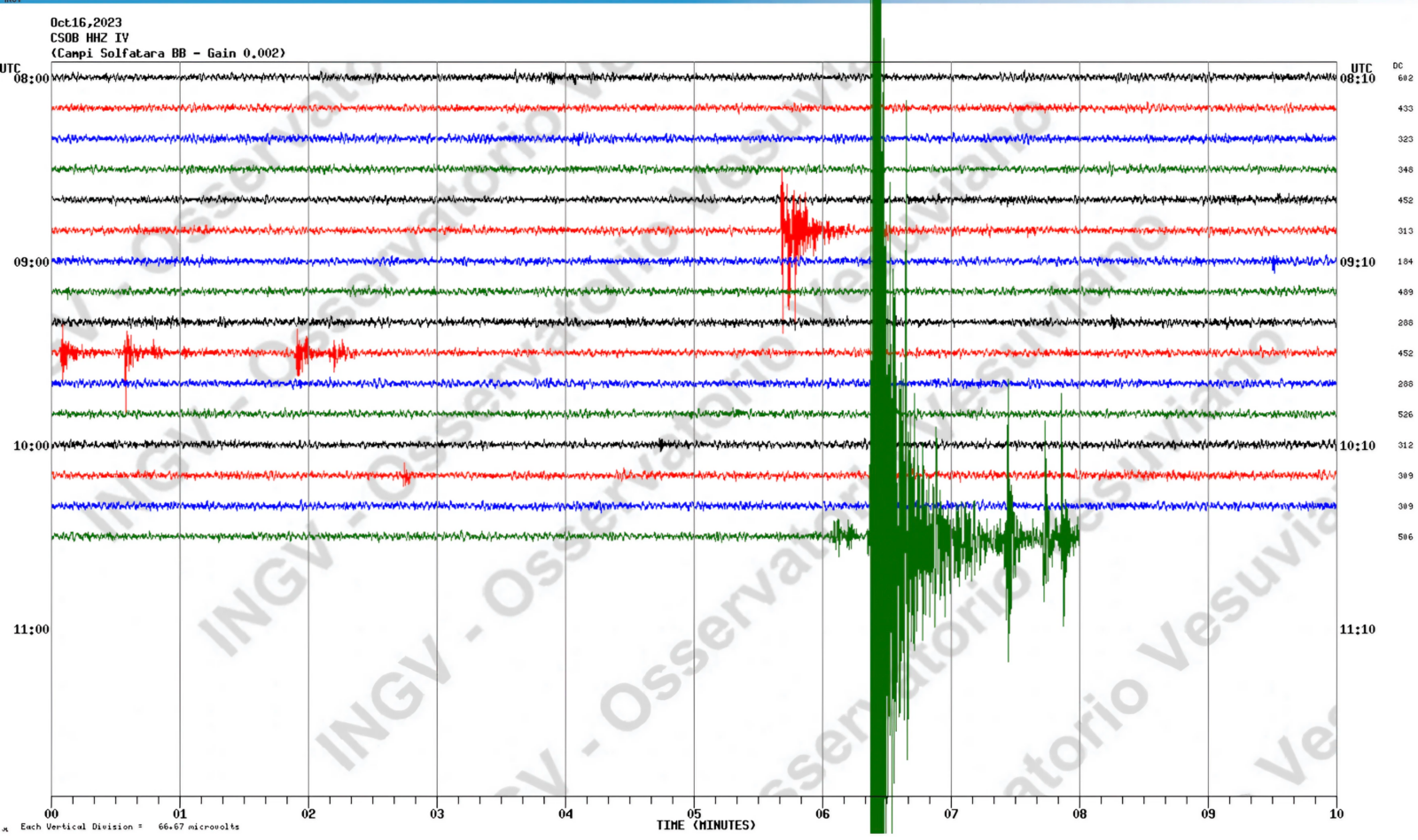This screenshot has height=840, width=1418.
Task: Click minute 04 label on time axis
Action: [565, 813]
